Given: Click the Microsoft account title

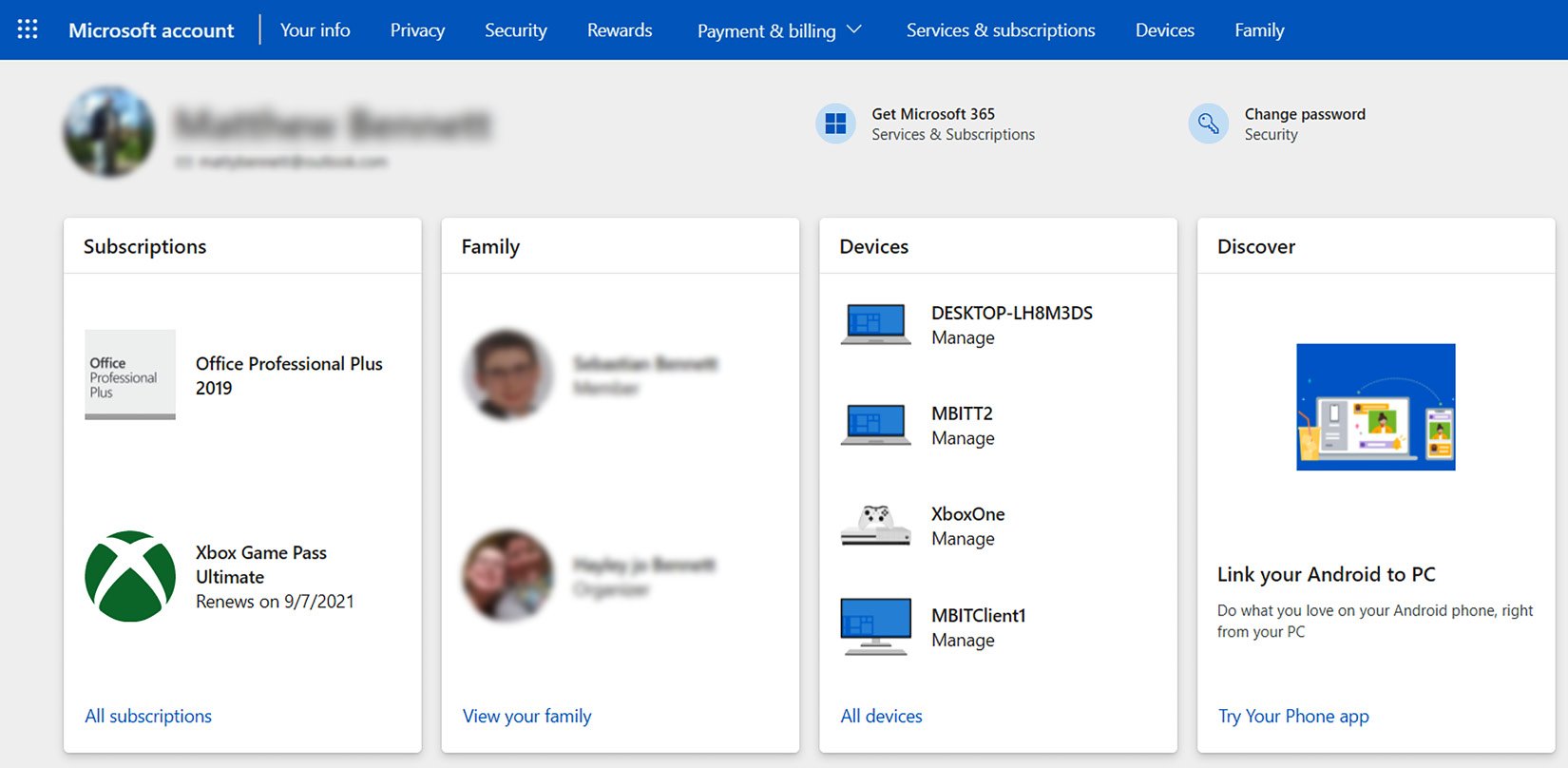Looking at the screenshot, I should pyautogui.click(x=151, y=30).
